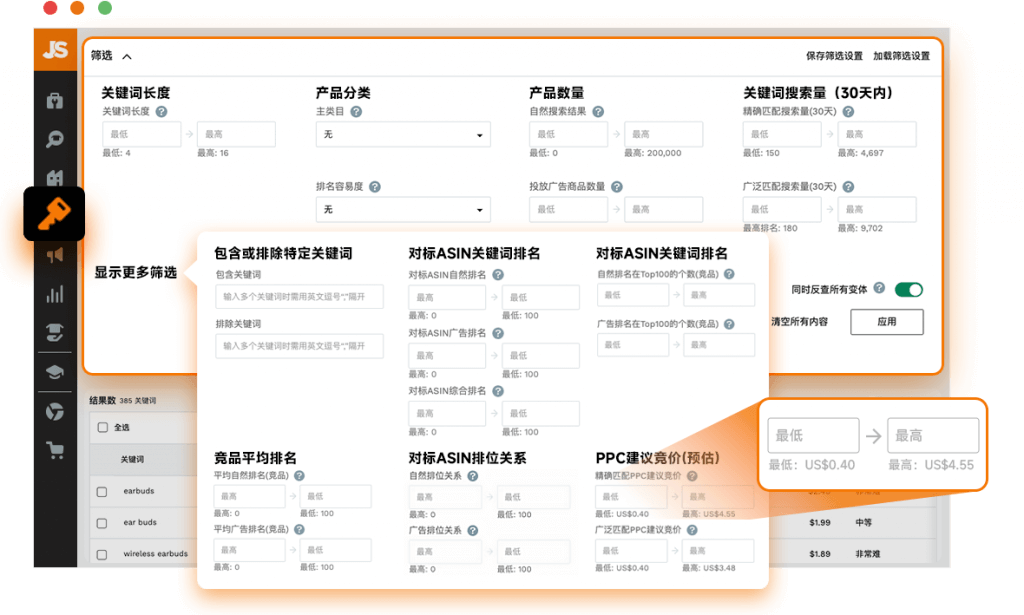Click the 应用 apply button
This screenshot has width=1024, height=615.
tap(887, 322)
